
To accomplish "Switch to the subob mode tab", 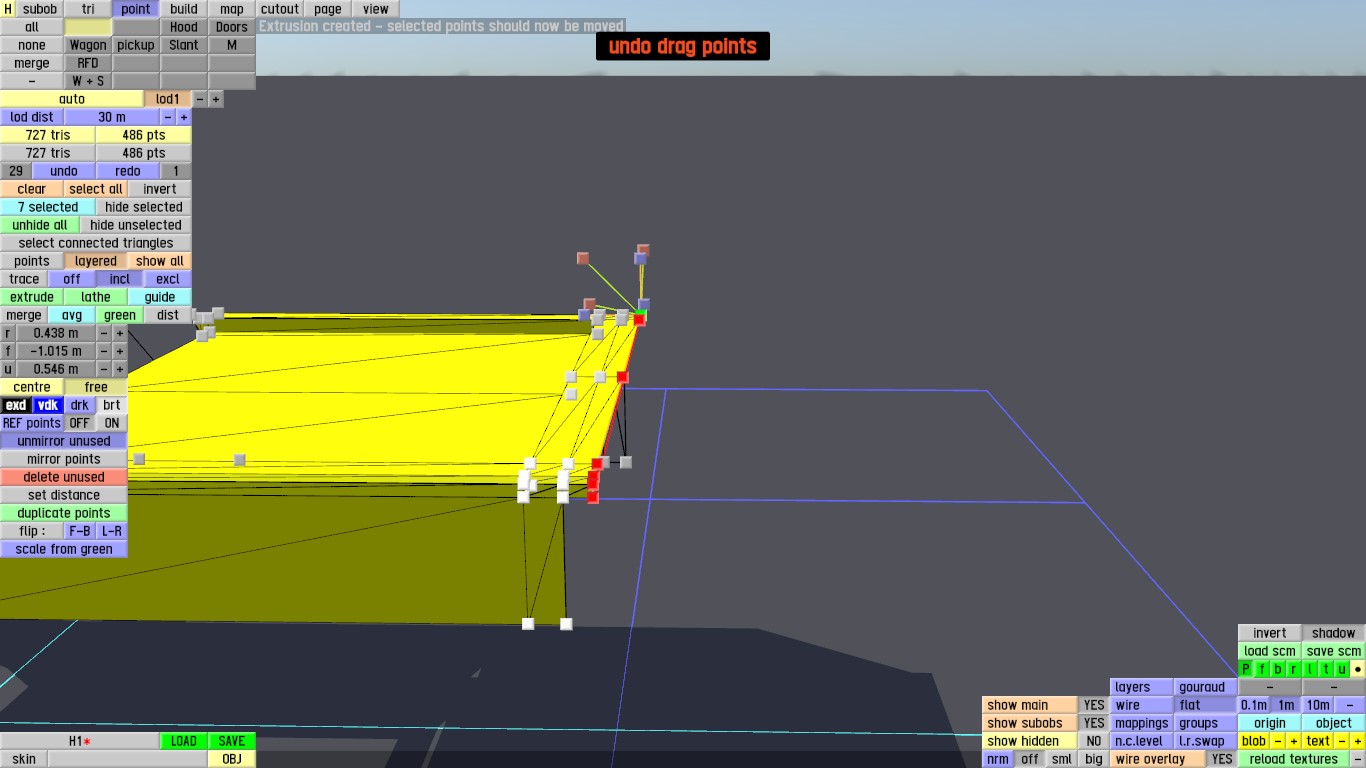I will click(x=40, y=9).
